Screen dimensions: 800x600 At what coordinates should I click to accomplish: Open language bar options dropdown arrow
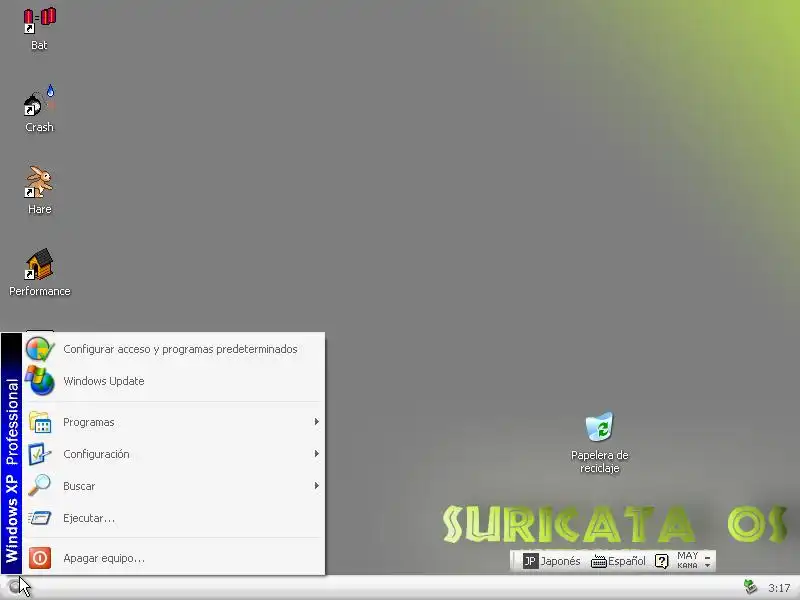708,565
